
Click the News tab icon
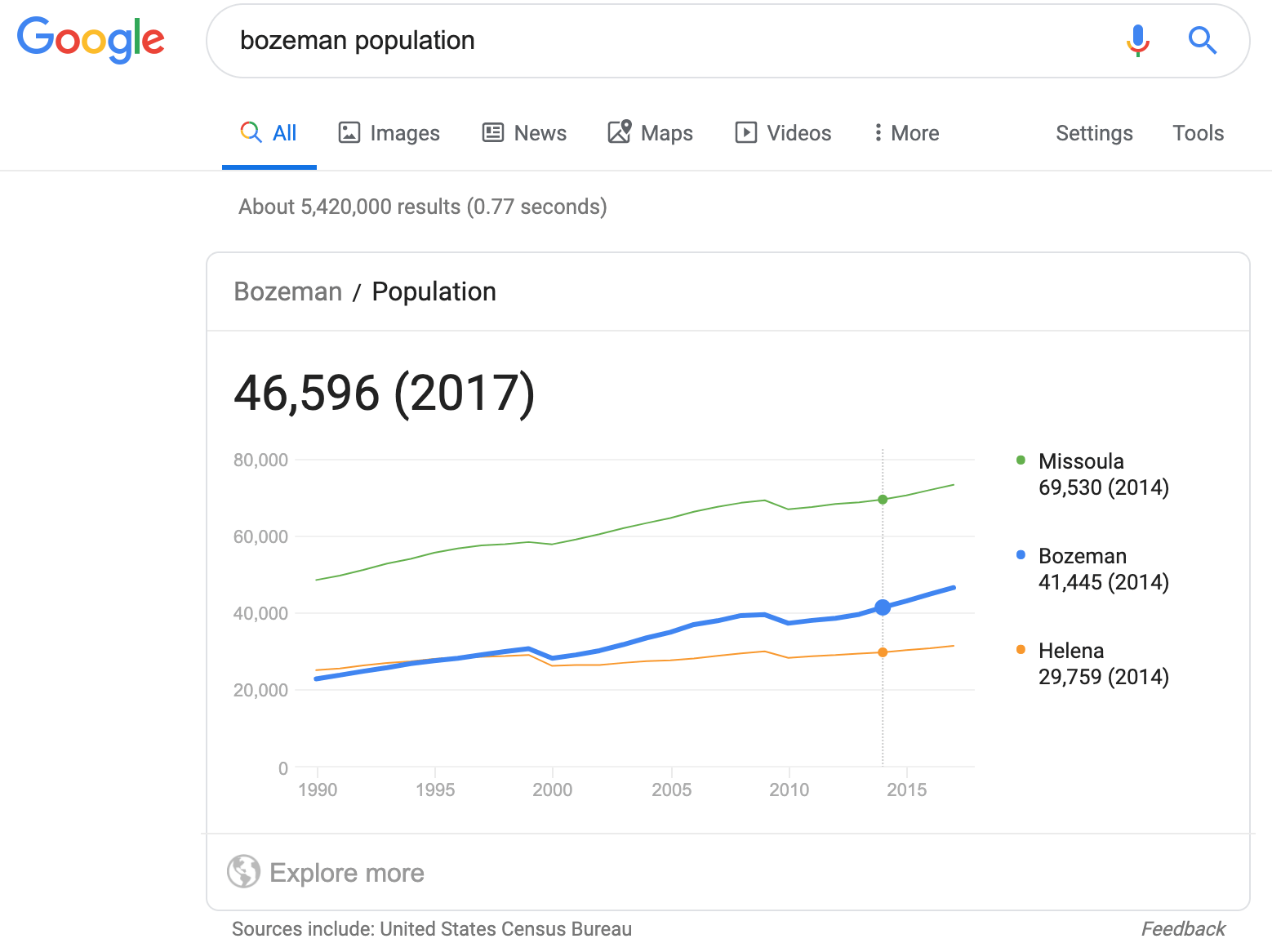pyautogui.click(x=493, y=132)
